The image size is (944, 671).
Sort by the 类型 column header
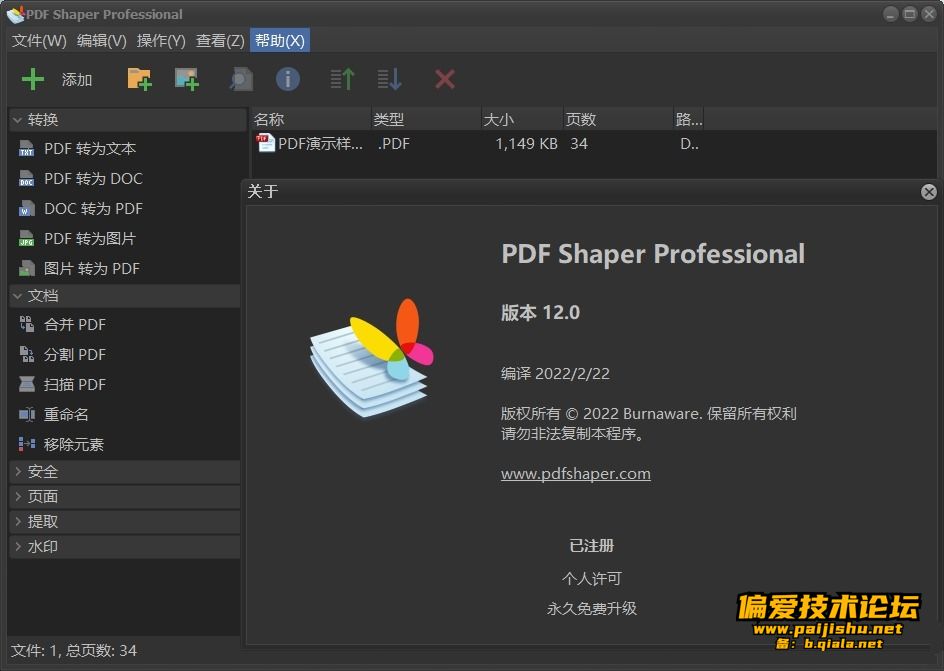pyautogui.click(x=426, y=119)
